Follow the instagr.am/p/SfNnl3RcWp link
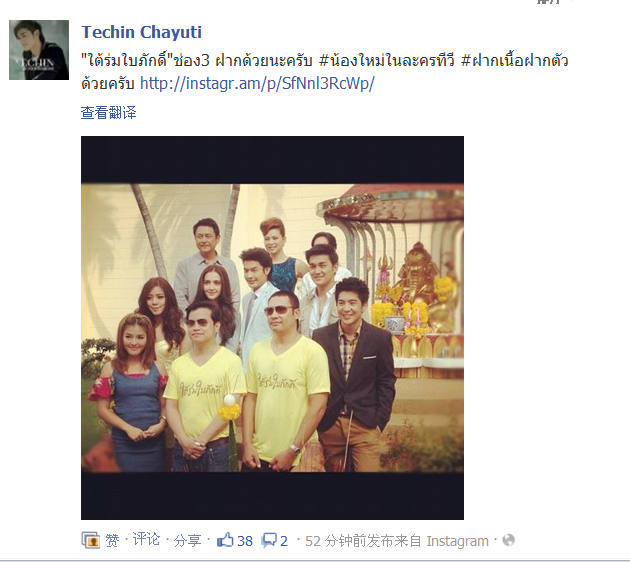 click(x=257, y=84)
